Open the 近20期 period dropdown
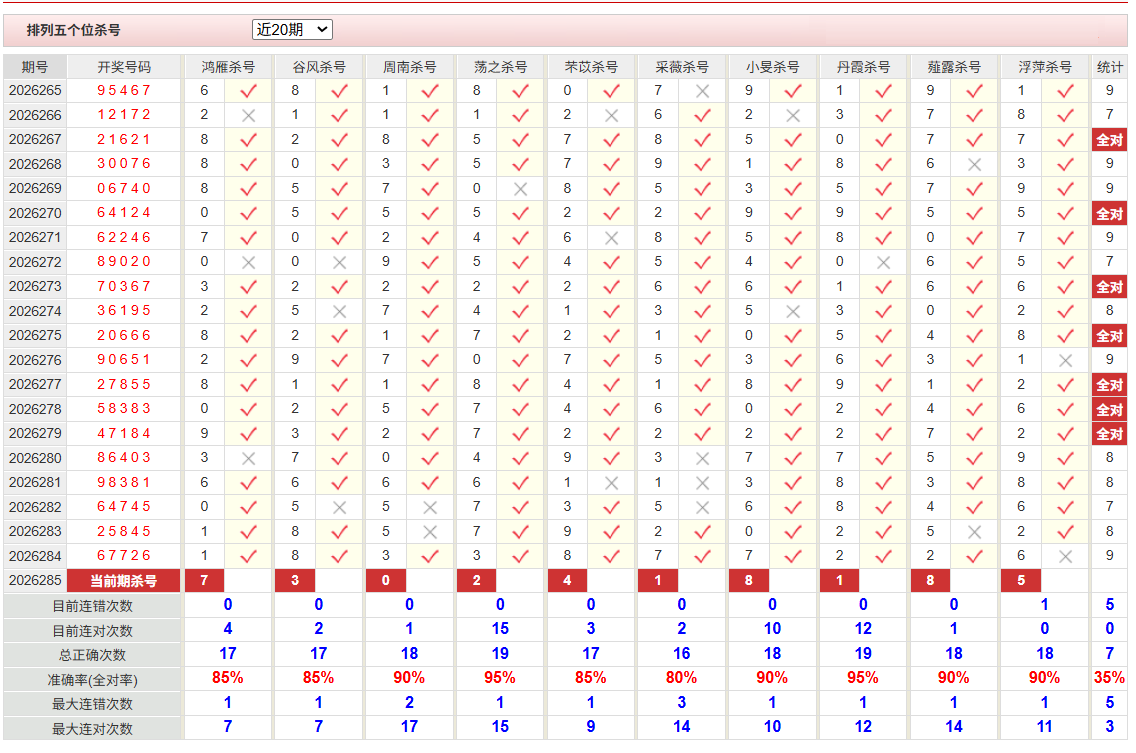The height and width of the screenshot is (753, 1136). coord(292,30)
